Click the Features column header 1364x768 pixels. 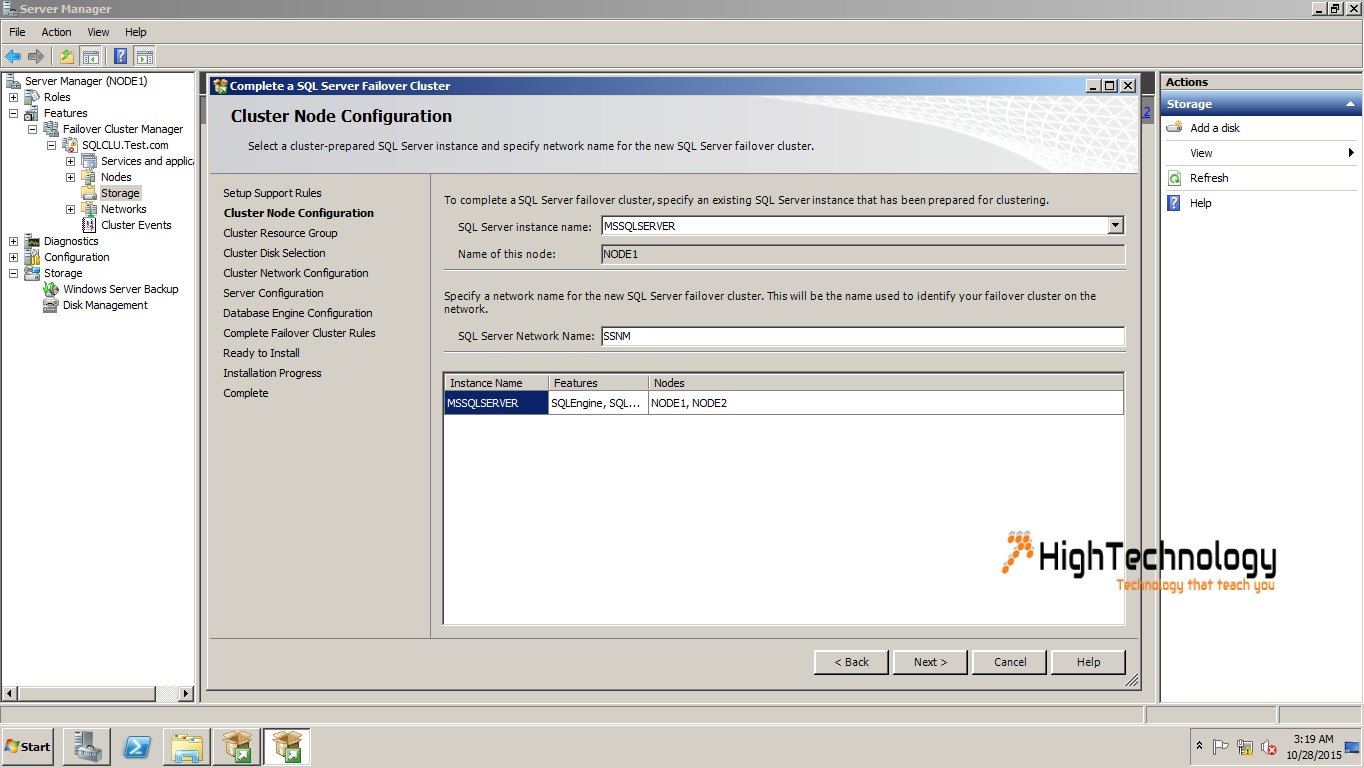[599, 383]
